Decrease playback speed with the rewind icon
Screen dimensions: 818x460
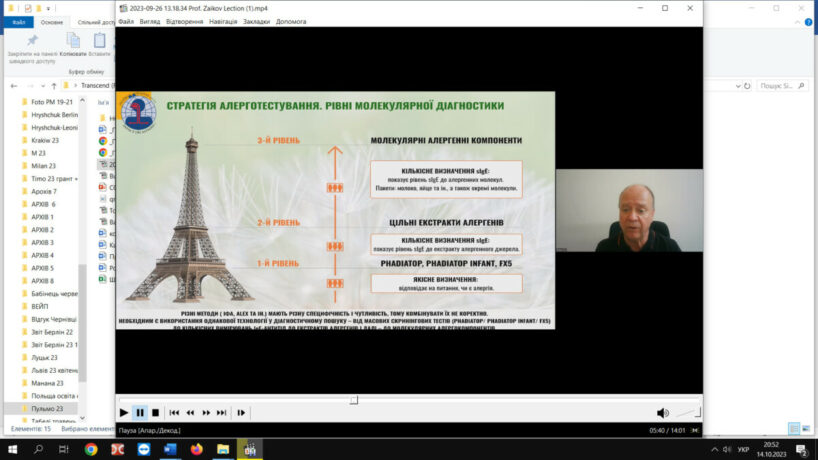point(190,412)
